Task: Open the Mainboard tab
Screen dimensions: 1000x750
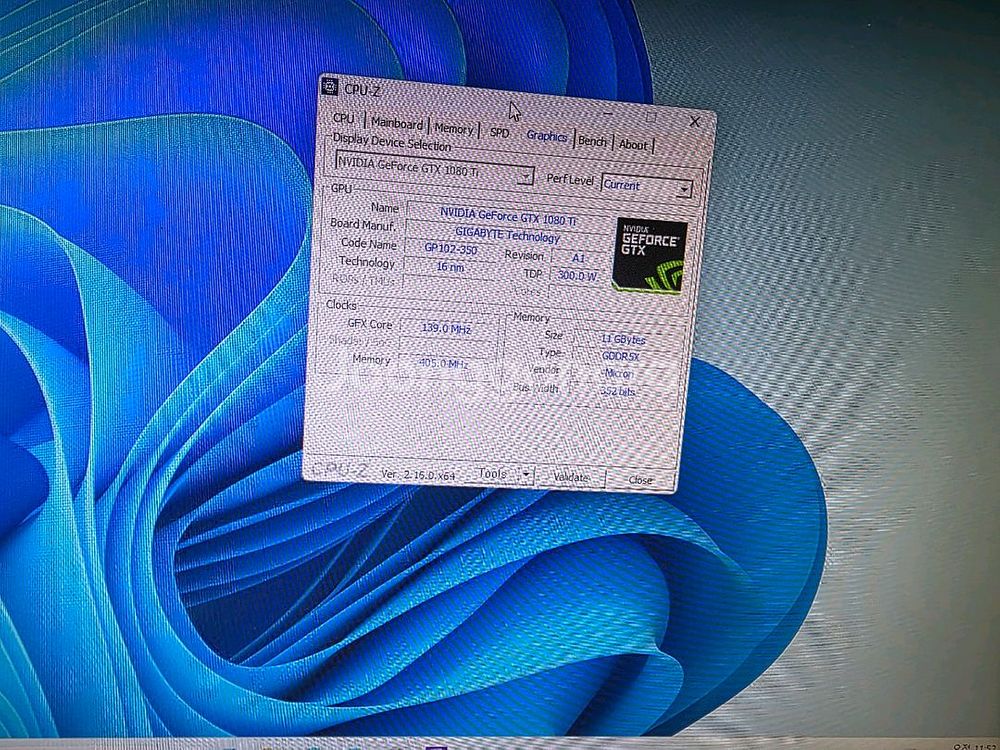Action: (x=397, y=124)
